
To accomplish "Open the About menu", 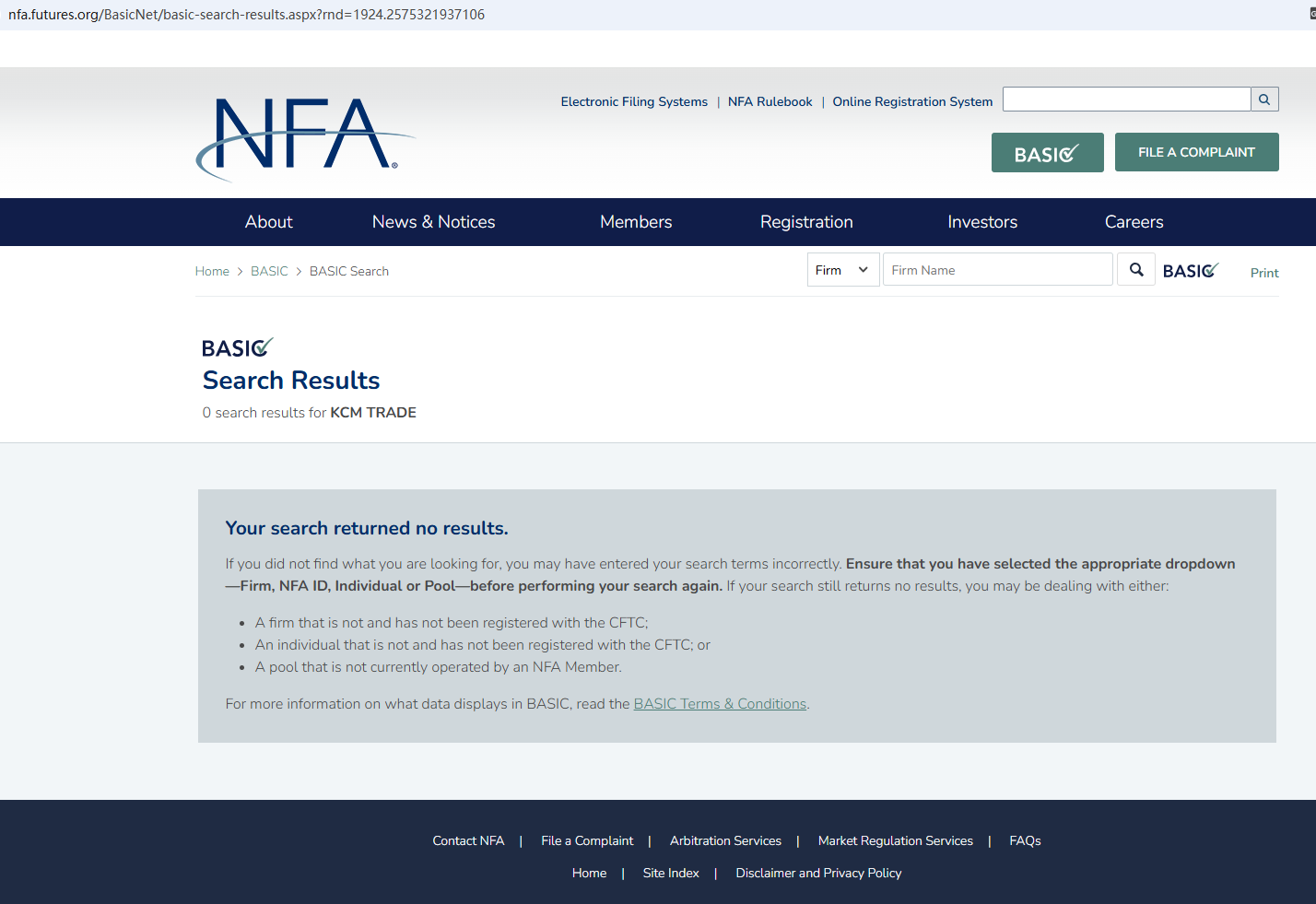I will (x=269, y=222).
